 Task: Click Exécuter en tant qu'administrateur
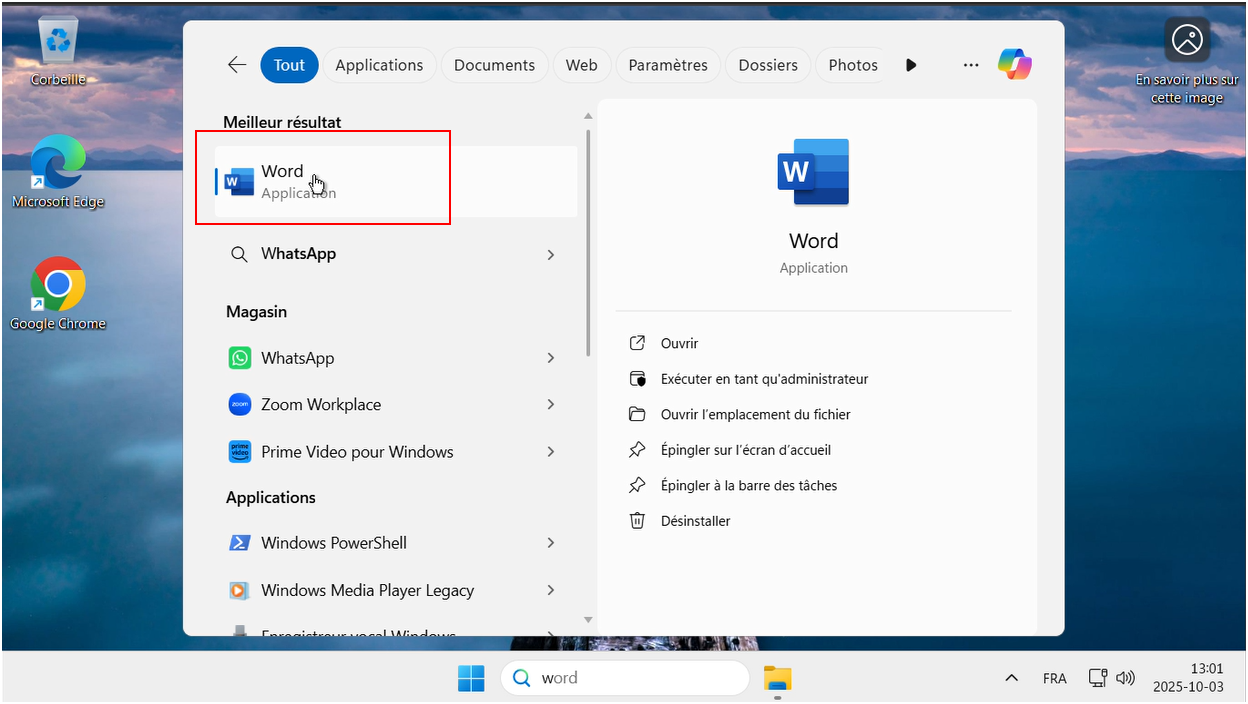tap(764, 379)
